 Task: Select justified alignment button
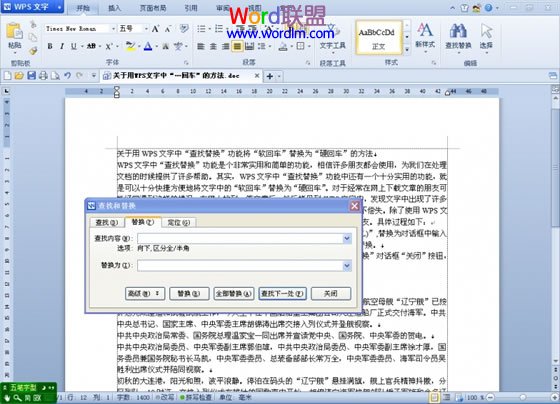[x=237, y=46]
